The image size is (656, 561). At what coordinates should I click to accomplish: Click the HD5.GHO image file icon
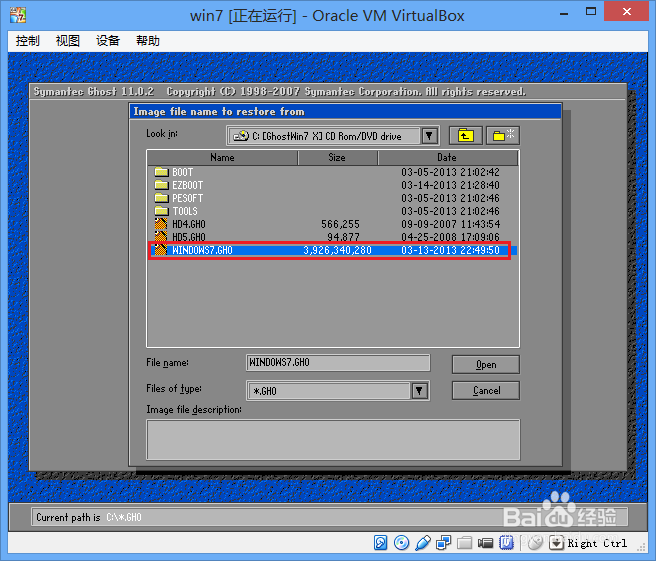161,237
